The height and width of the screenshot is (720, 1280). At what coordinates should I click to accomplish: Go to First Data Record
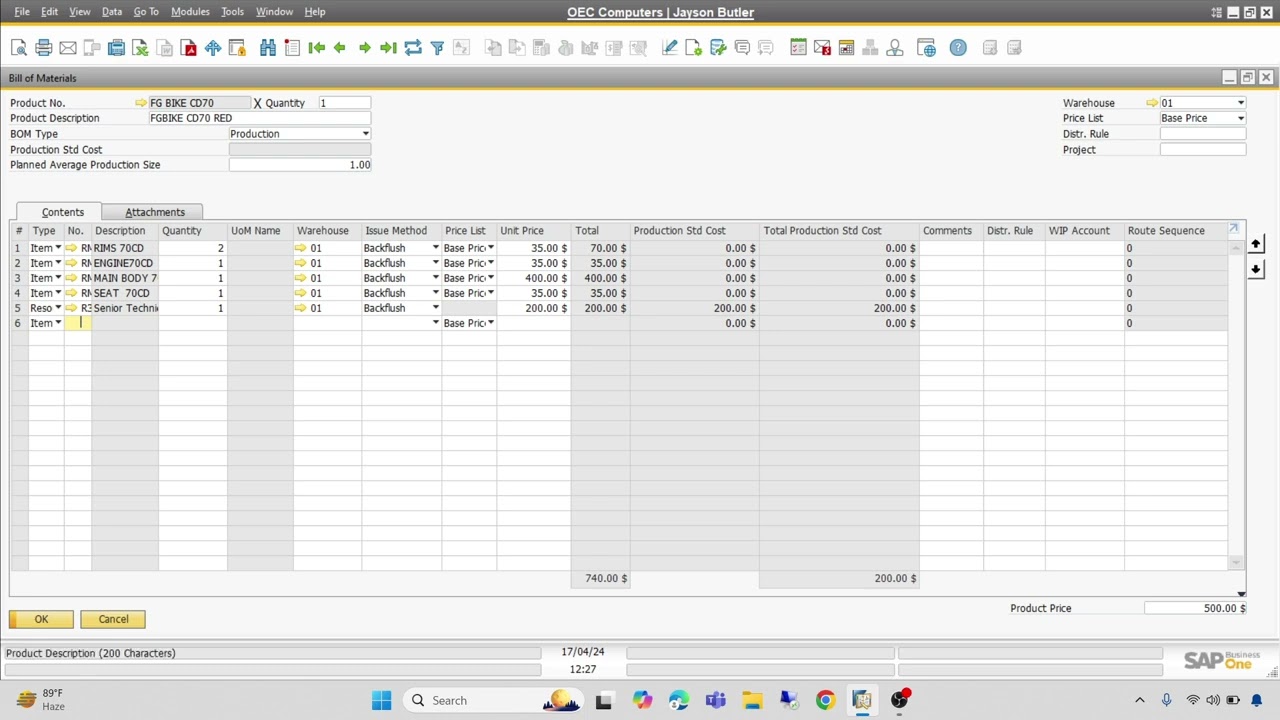coord(317,48)
